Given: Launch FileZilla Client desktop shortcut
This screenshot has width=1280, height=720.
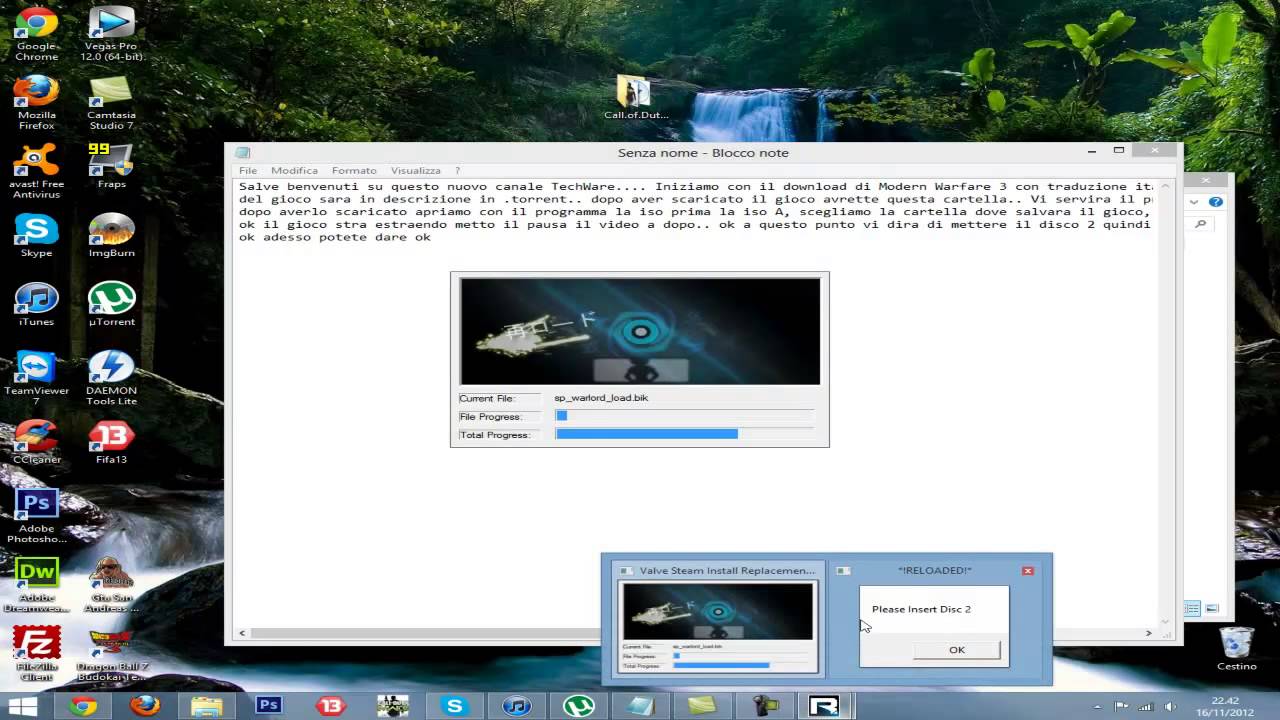Looking at the screenshot, I should click(x=36, y=655).
